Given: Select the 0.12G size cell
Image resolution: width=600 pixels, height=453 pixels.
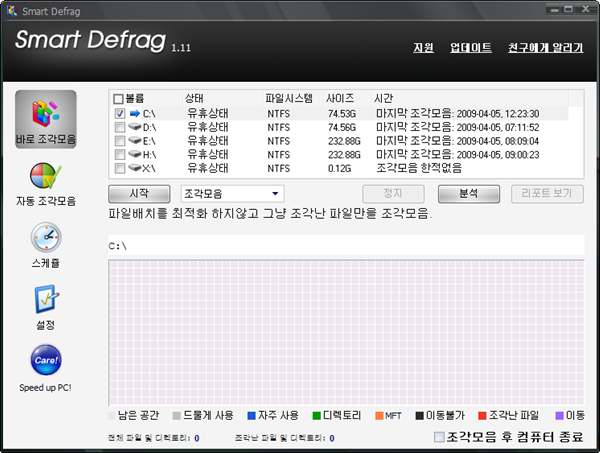Looking at the screenshot, I should pos(339,168).
